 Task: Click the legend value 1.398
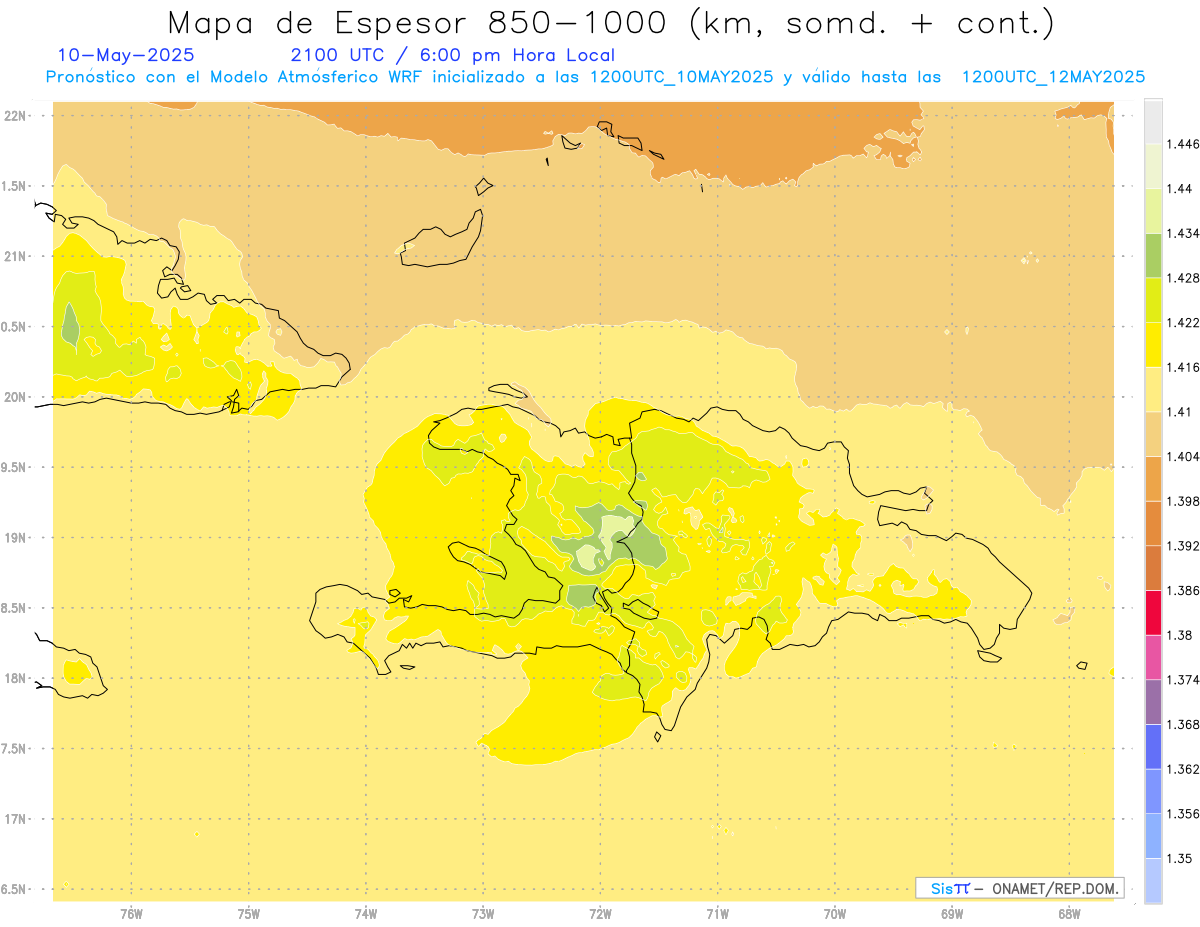(1183, 501)
